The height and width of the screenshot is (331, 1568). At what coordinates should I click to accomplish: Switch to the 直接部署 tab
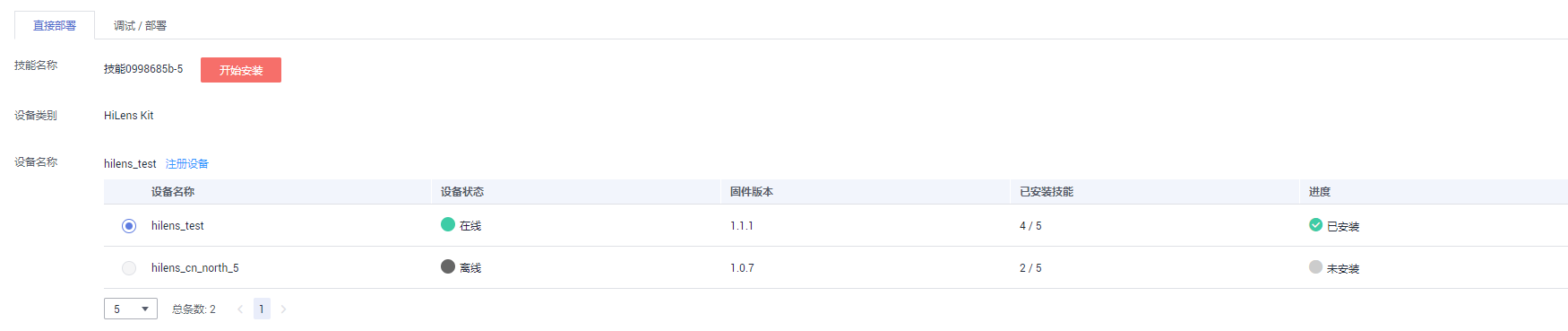pos(55,25)
